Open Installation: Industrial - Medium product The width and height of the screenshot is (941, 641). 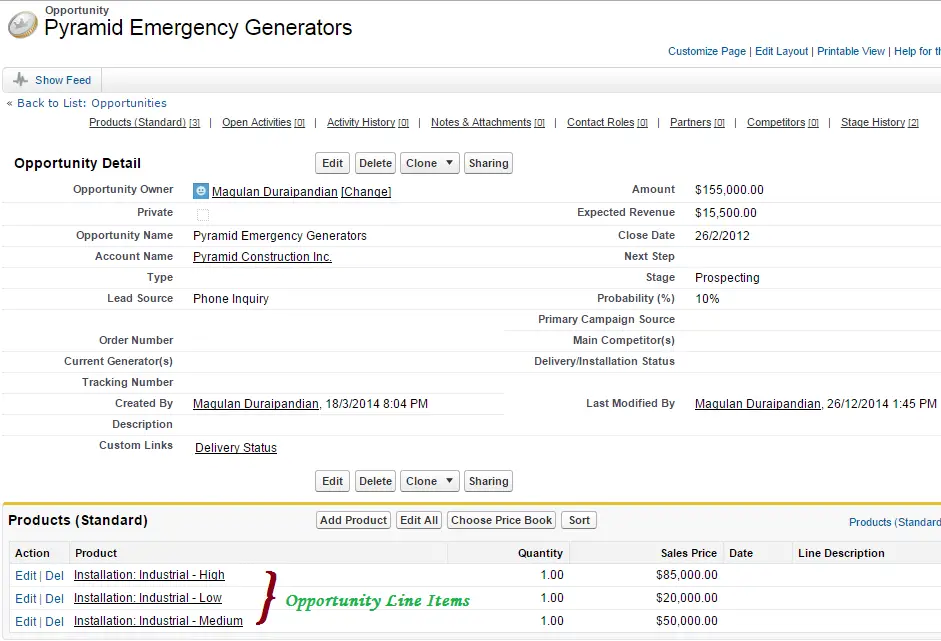158,621
